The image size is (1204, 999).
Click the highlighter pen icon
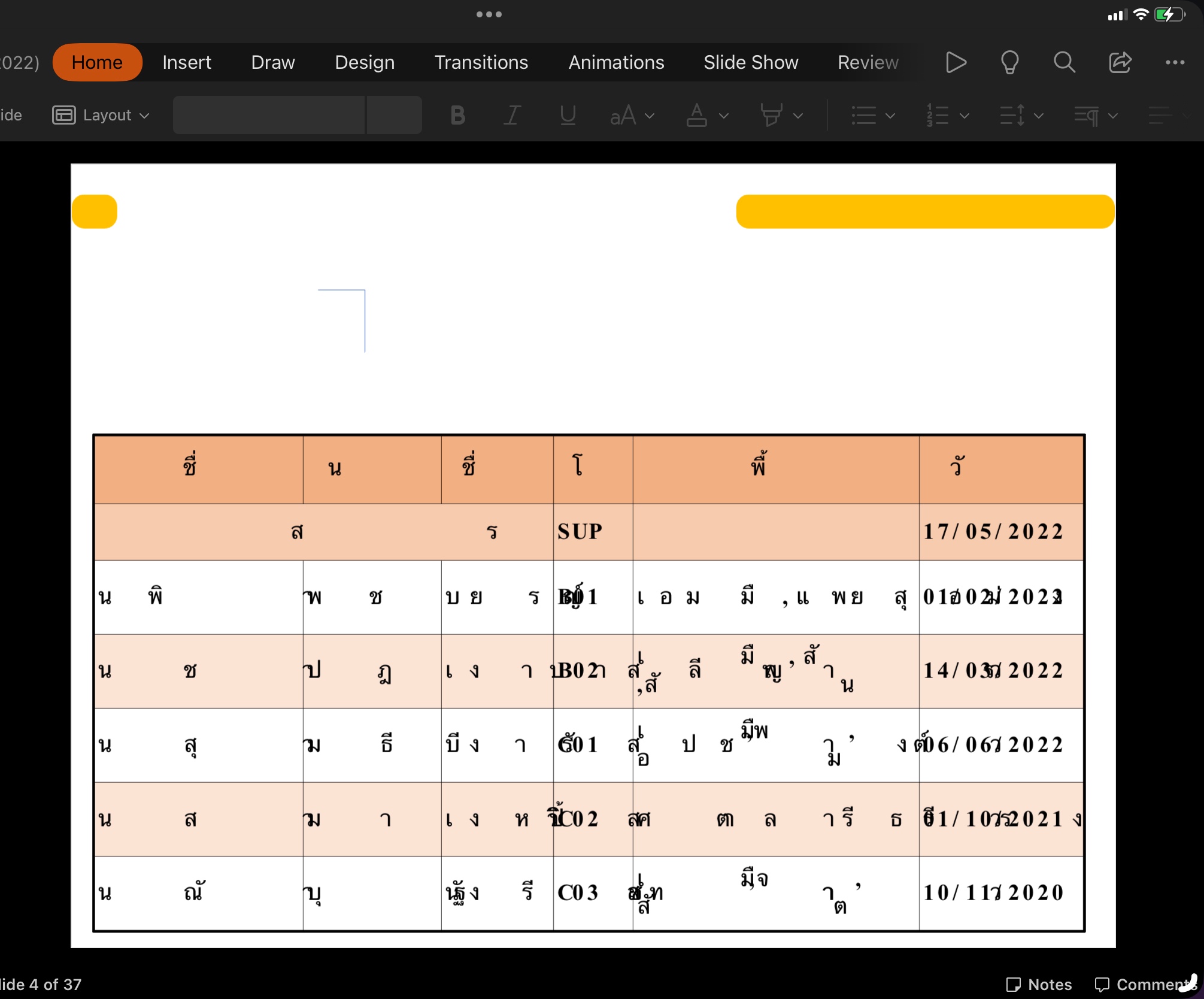point(771,115)
